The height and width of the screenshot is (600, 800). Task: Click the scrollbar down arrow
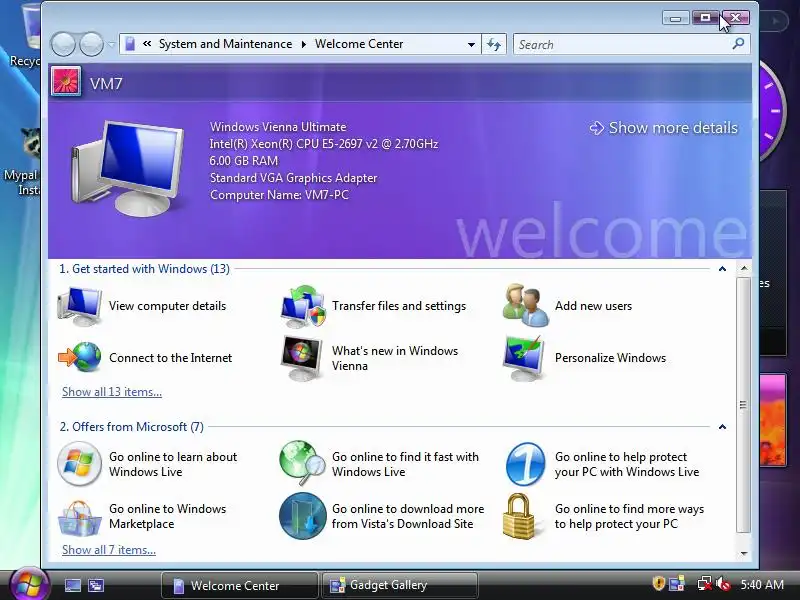click(744, 553)
